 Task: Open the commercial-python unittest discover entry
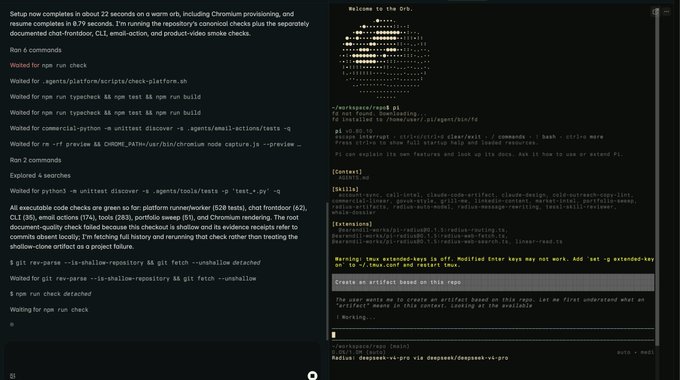(x=150, y=128)
